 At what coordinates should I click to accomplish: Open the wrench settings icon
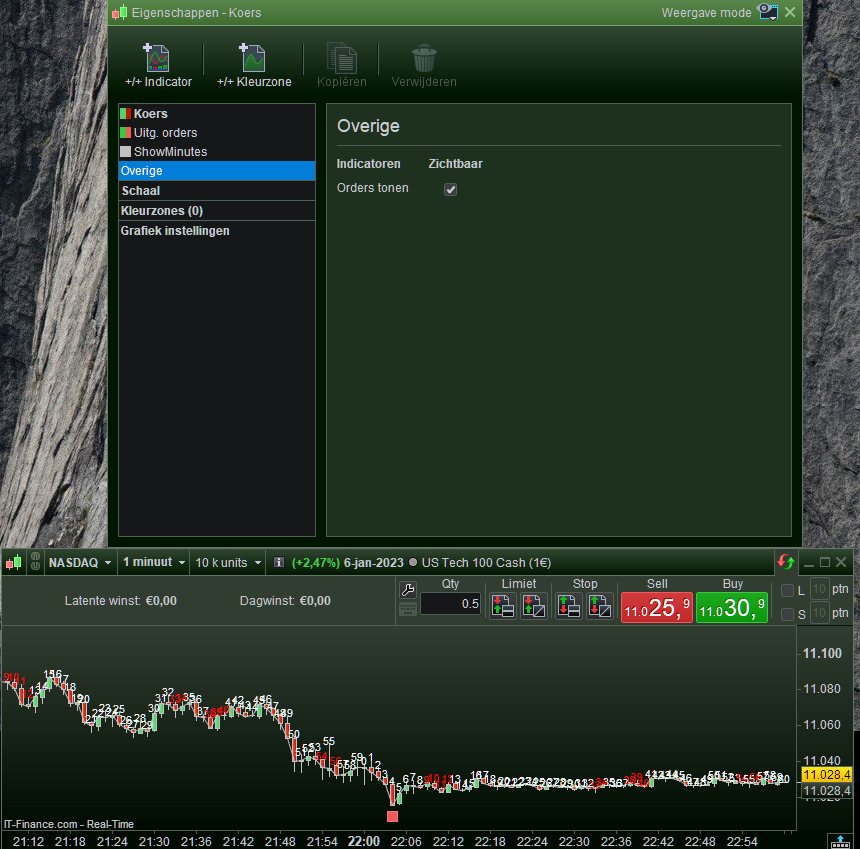(x=408, y=590)
